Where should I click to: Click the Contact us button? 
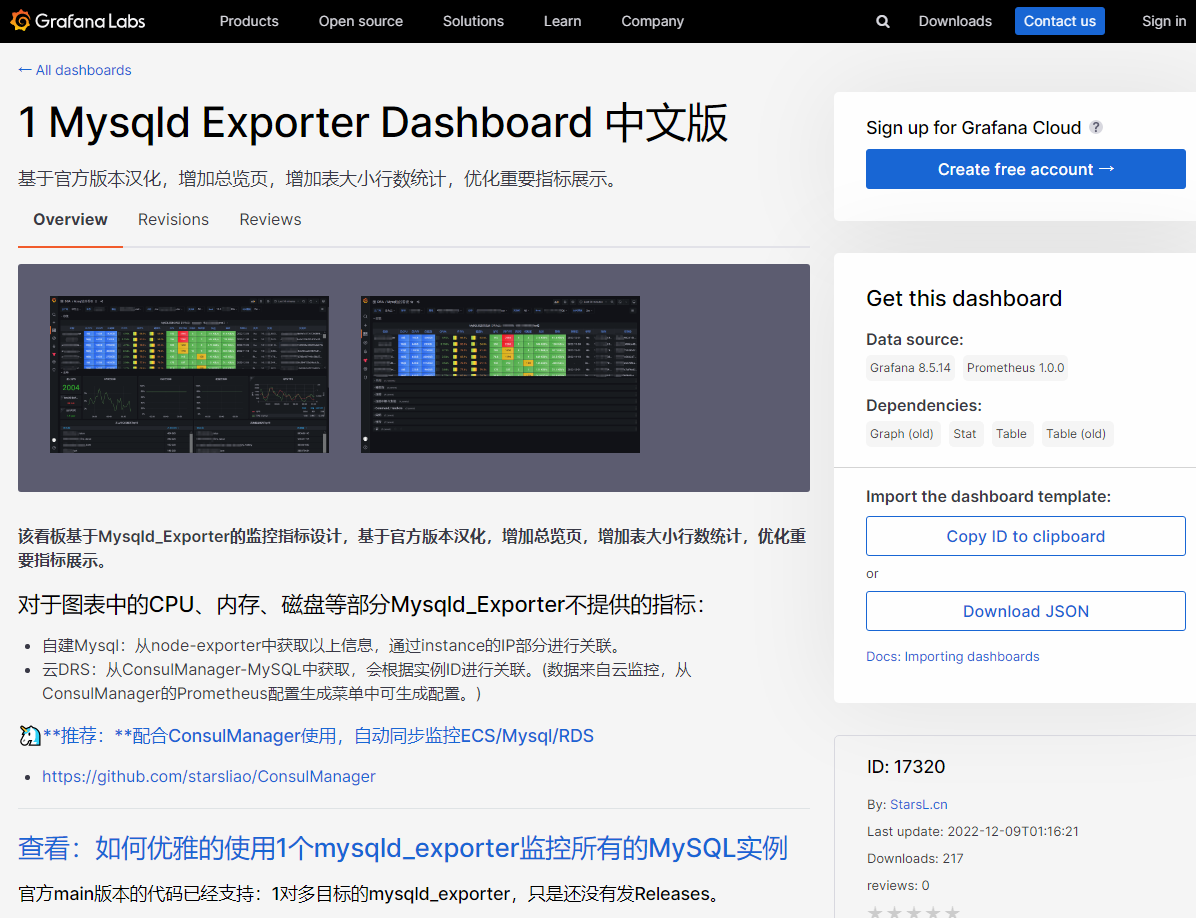1059,21
